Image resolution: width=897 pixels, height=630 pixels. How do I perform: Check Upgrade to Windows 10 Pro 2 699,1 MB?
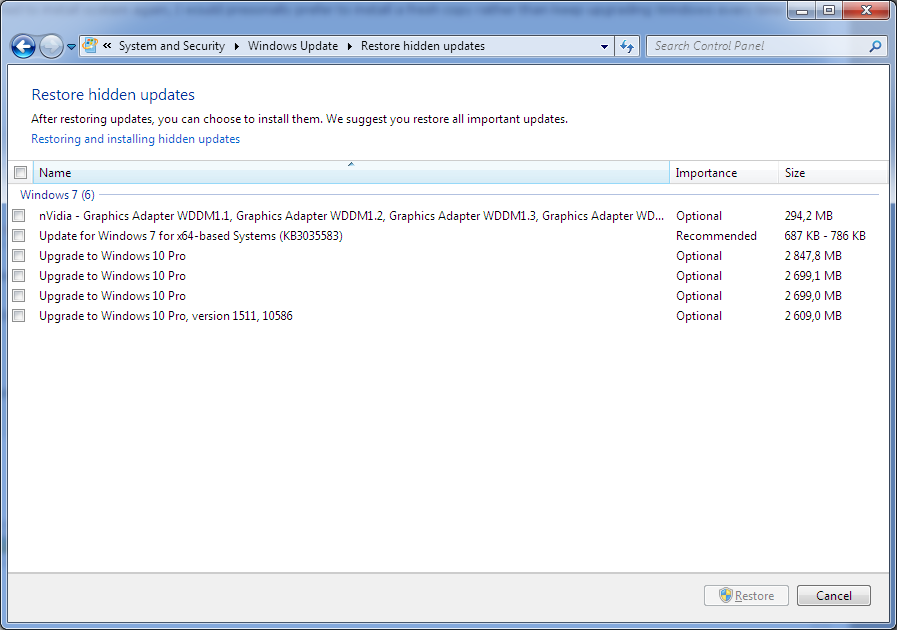pyautogui.click(x=19, y=276)
